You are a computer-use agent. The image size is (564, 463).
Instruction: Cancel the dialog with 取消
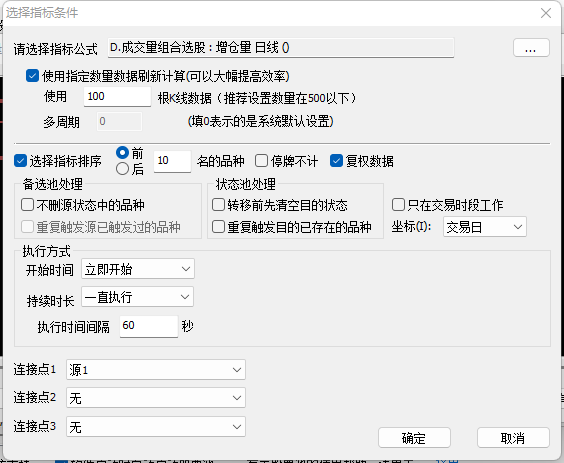tap(513, 438)
